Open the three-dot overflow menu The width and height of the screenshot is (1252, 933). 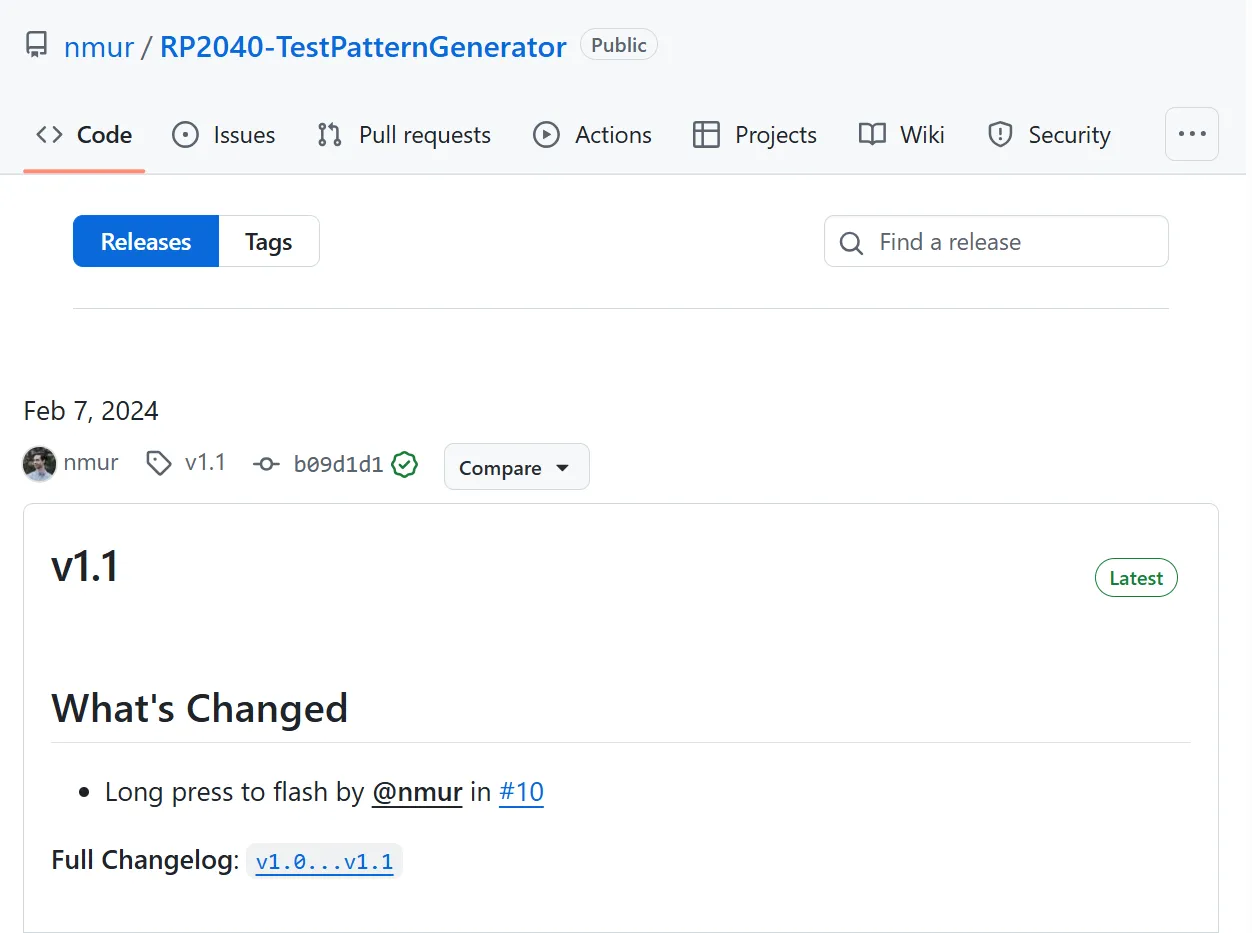click(x=1191, y=134)
